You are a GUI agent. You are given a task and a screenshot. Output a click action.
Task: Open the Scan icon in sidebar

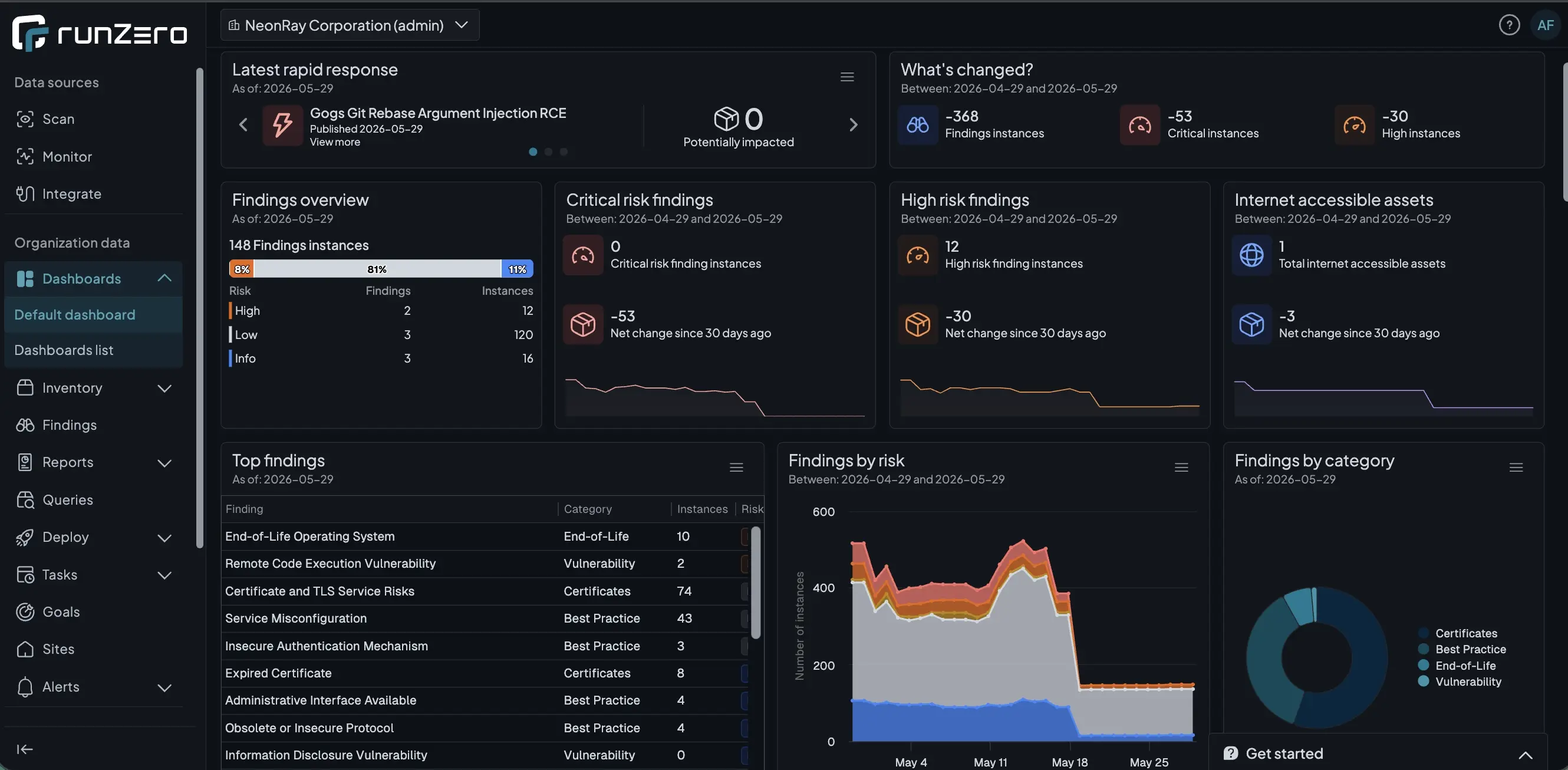pos(25,119)
